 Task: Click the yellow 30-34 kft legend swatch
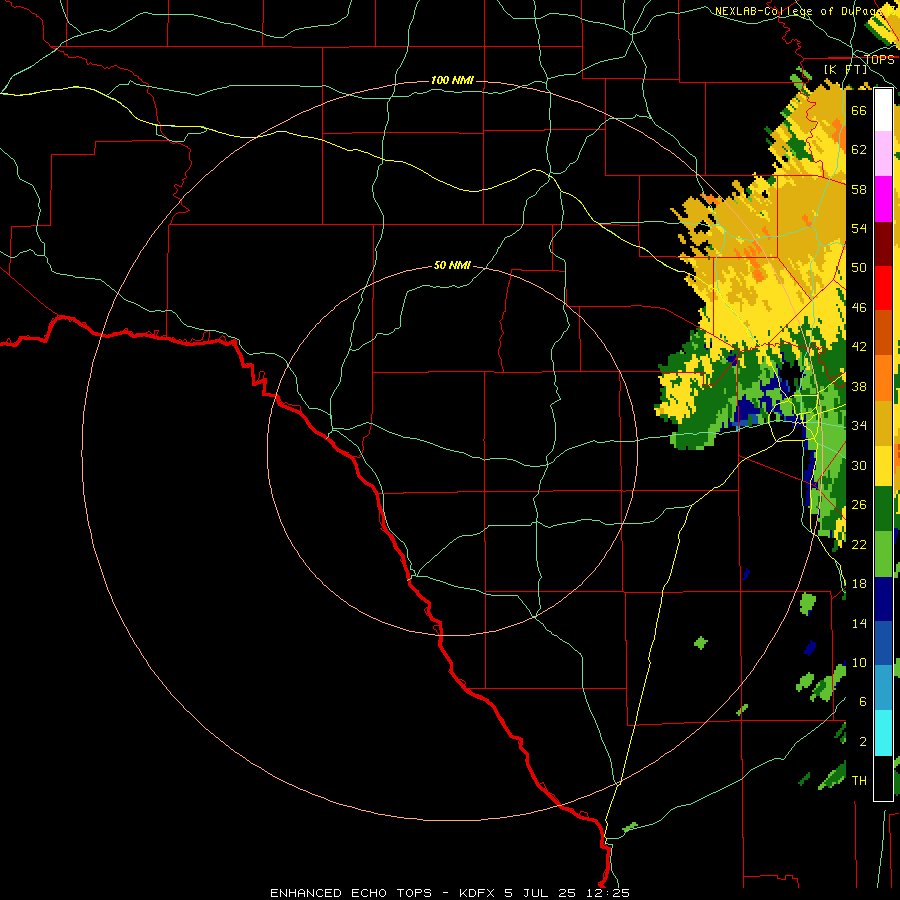tap(883, 465)
